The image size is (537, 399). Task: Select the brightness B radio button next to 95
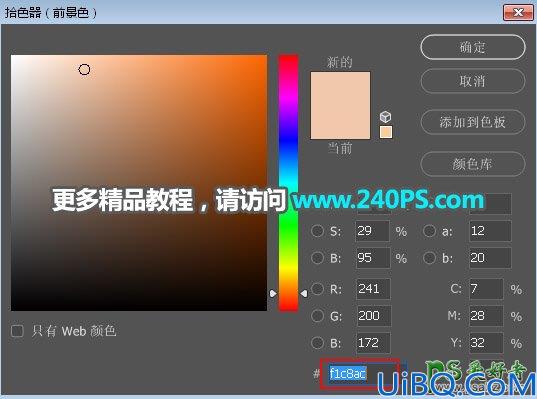[317, 258]
